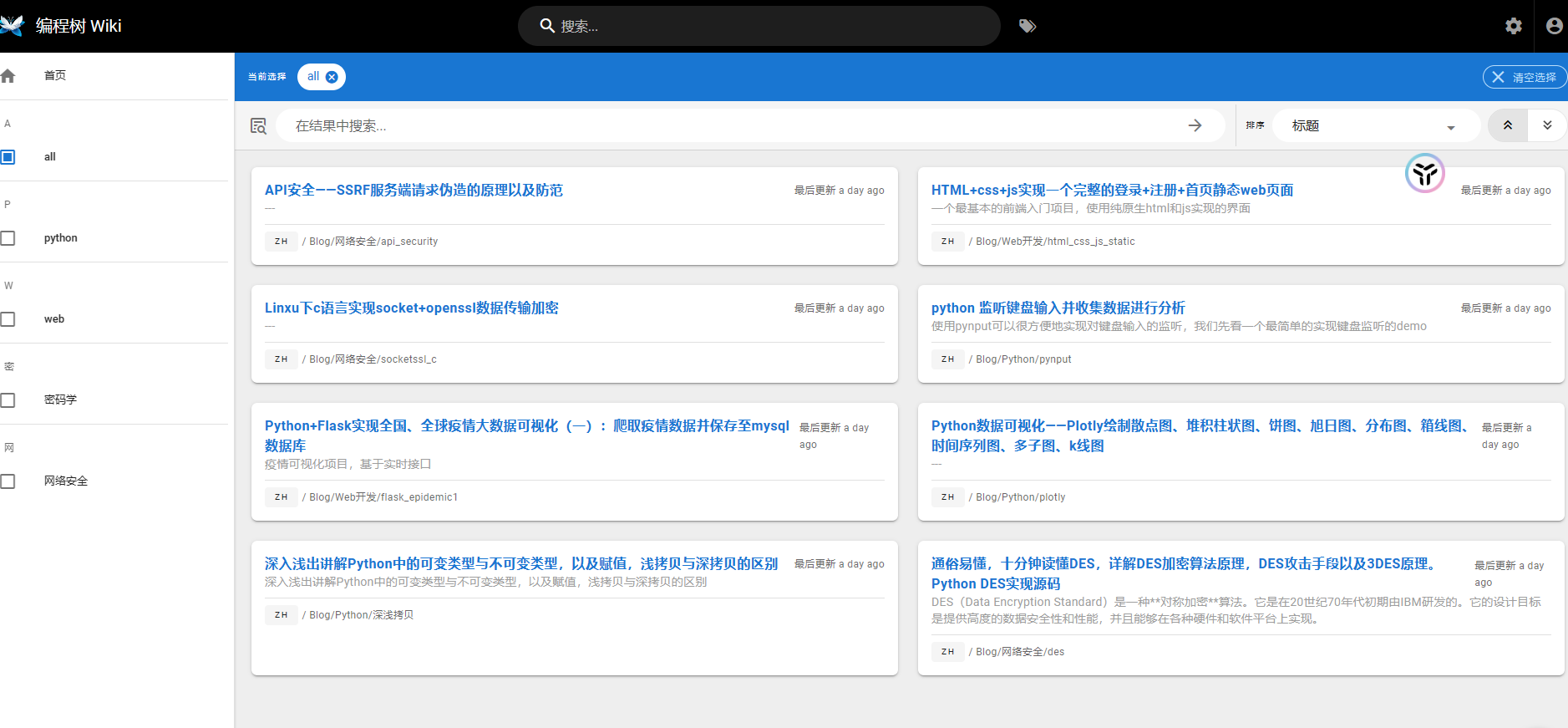The image size is (1568, 728).
Task: Open admin settings gear icon
Action: [x=1514, y=26]
